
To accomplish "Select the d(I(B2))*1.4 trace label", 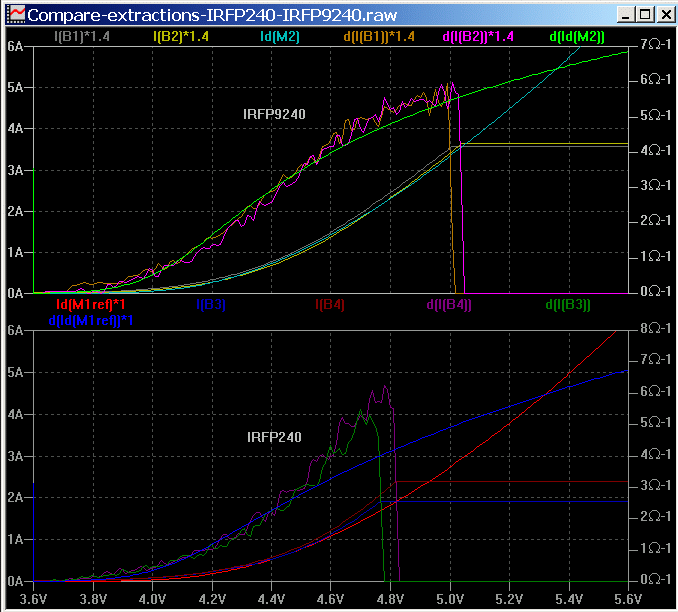I will [x=478, y=36].
